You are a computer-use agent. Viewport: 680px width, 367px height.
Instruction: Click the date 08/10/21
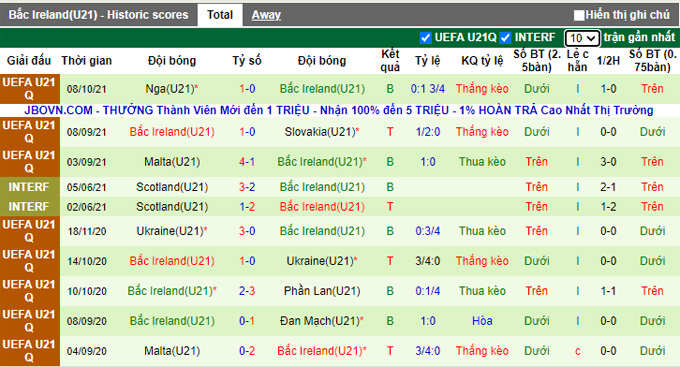pos(86,89)
